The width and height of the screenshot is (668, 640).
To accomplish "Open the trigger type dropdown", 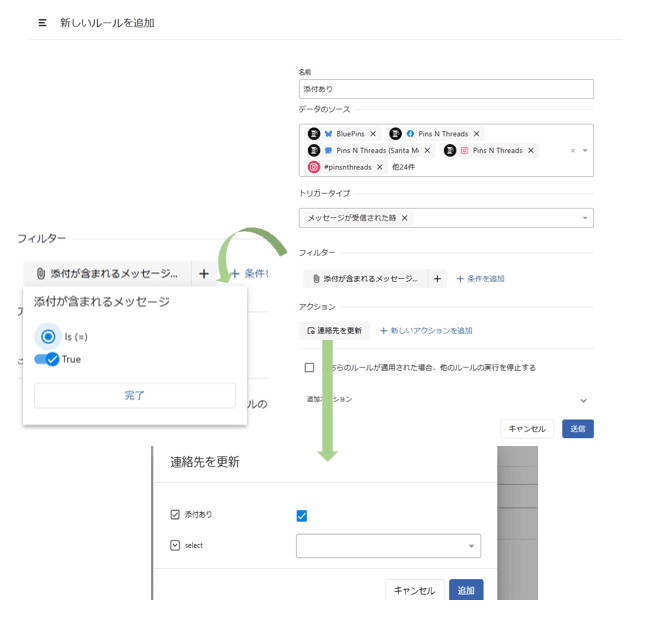I will 584,218.
